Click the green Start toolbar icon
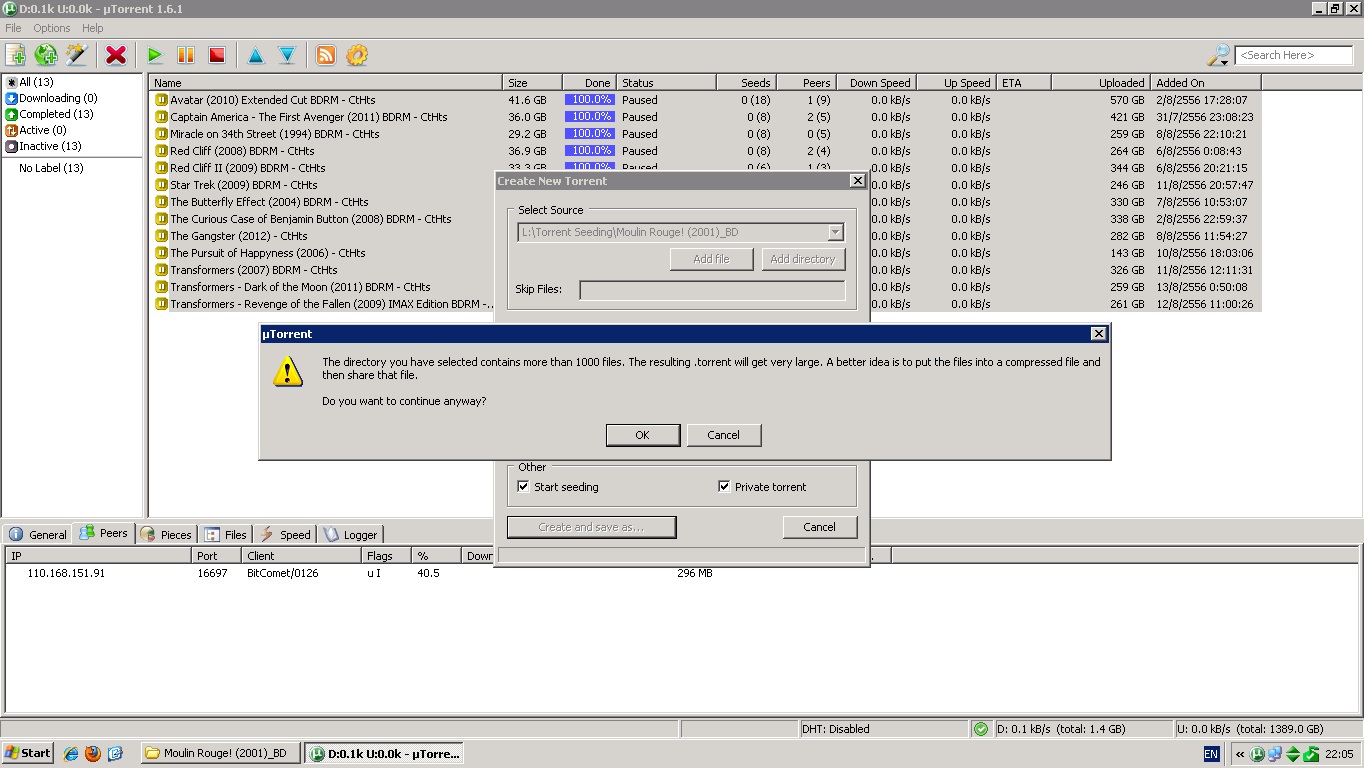This screenshot has width=1364, height=768. (x=155, y=55)
